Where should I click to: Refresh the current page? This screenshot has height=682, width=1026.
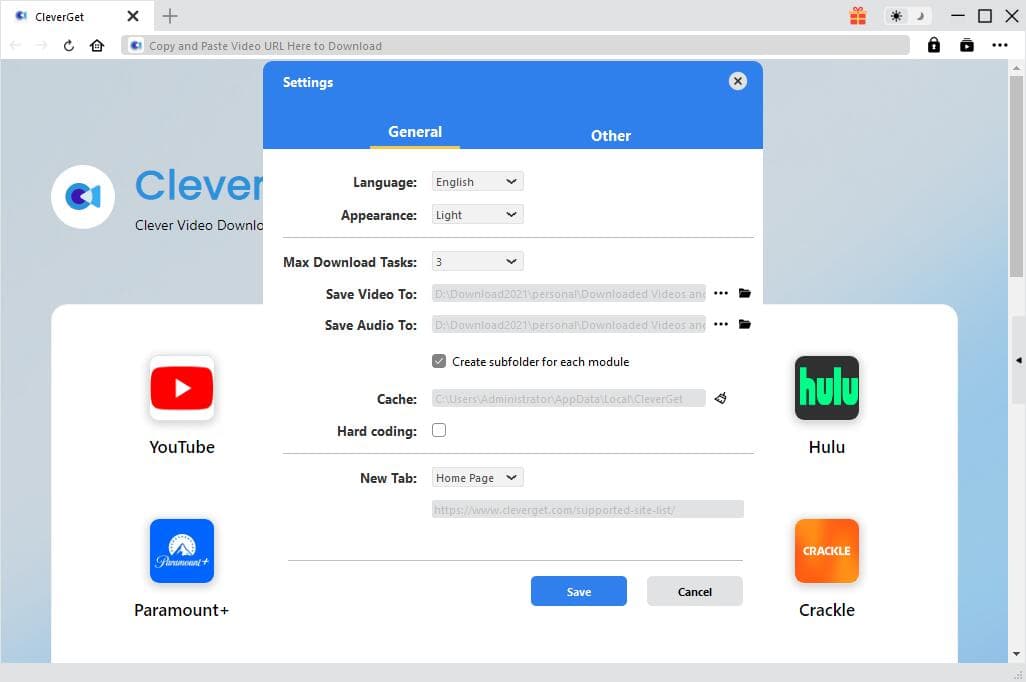point(68,45)
